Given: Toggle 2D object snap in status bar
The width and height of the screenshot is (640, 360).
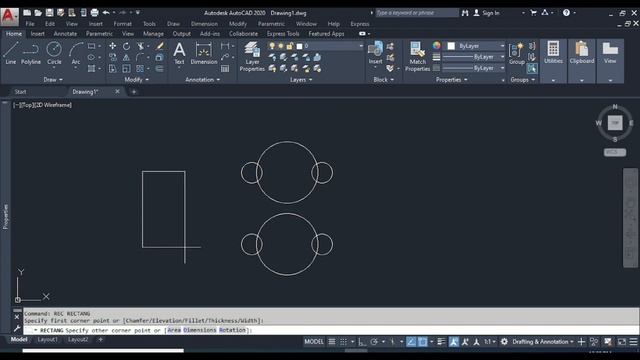Looking at the screenshot, I should tap(422, 342).
